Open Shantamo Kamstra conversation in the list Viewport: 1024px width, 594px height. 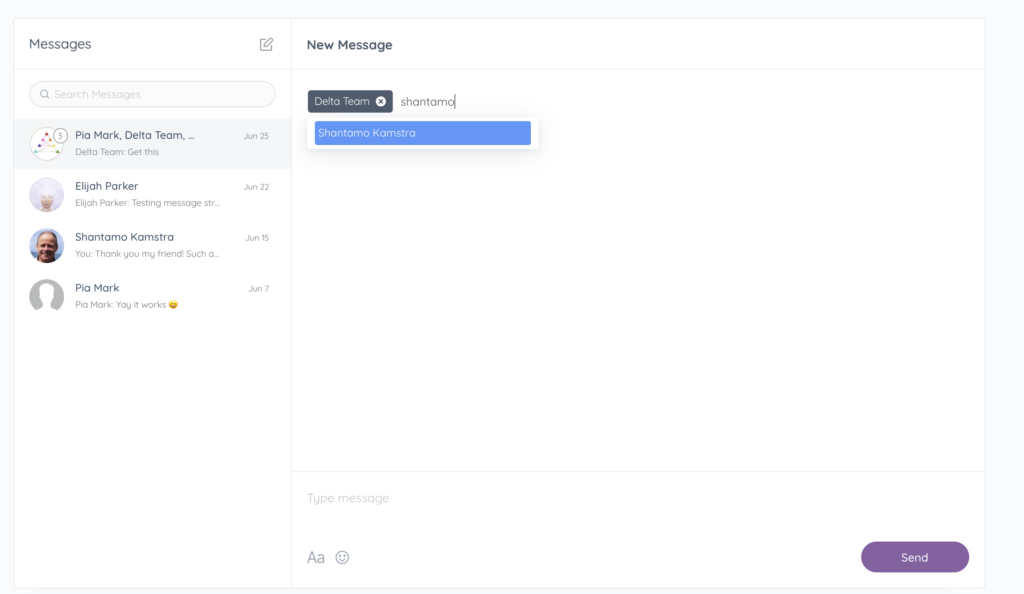pos(152,245)
